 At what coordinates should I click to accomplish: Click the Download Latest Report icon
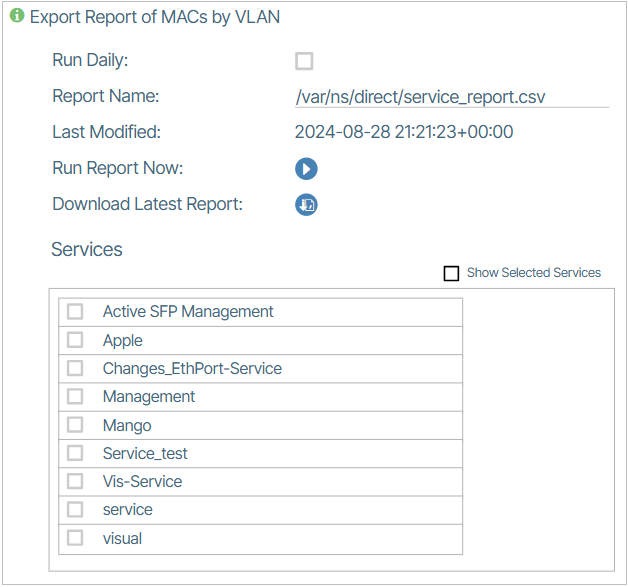point(306,205)
